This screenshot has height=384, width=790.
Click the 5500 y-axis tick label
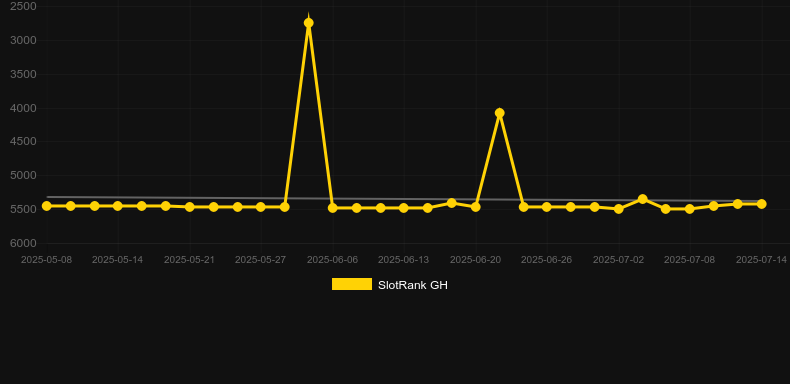(23, 209)
